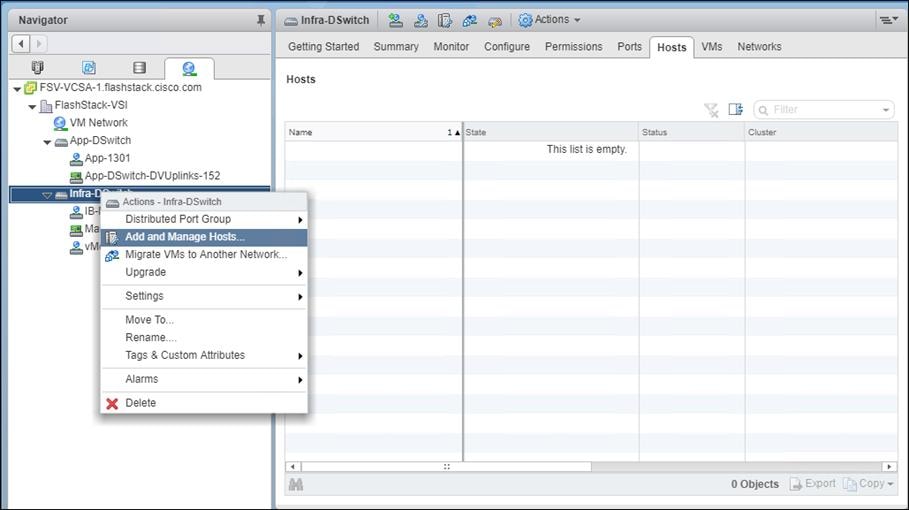Open the Alarms submenu
This screenshot has height=510, width=909.
tap(203, 379)
